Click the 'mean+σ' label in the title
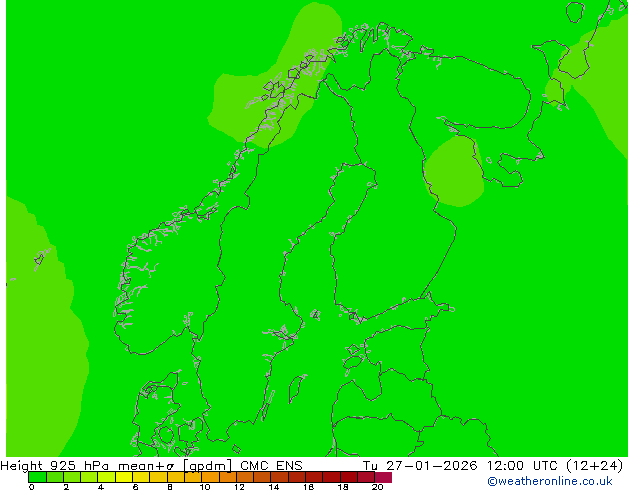Screen dimensions: 634x490 (x=146, y=466)
